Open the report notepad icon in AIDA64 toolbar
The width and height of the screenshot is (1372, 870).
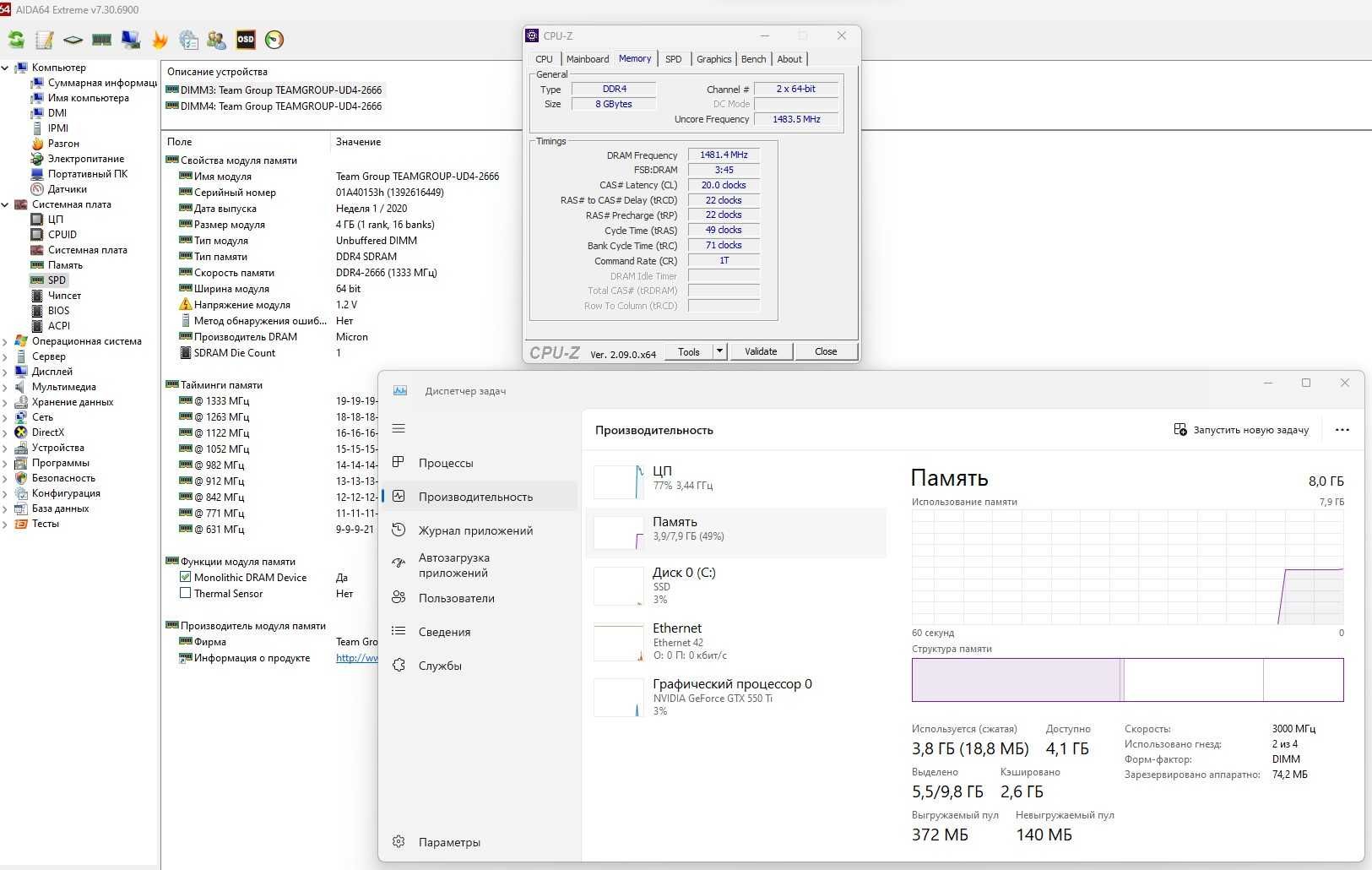tap(44, 40)
